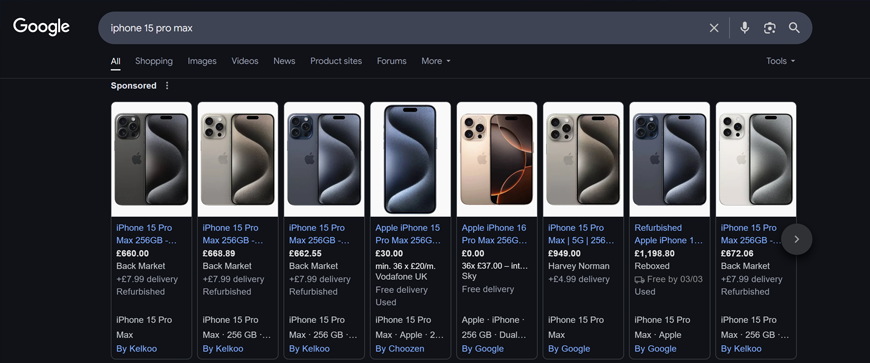Open the Reboxed refurbished phone image

pos(670,159)
